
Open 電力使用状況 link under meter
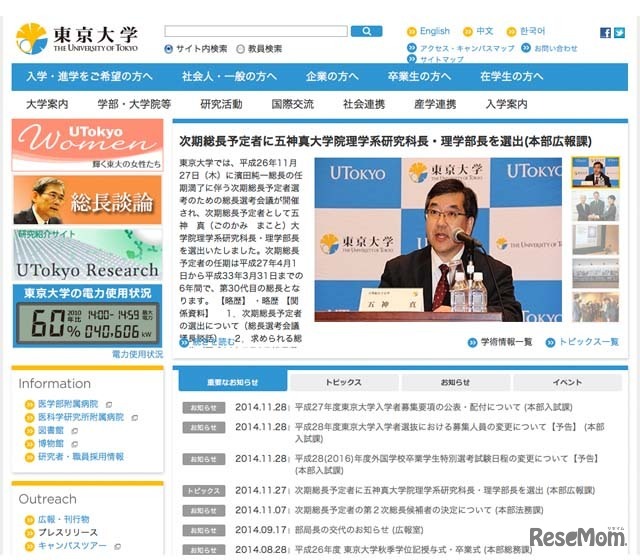click(x=137, y=354)
